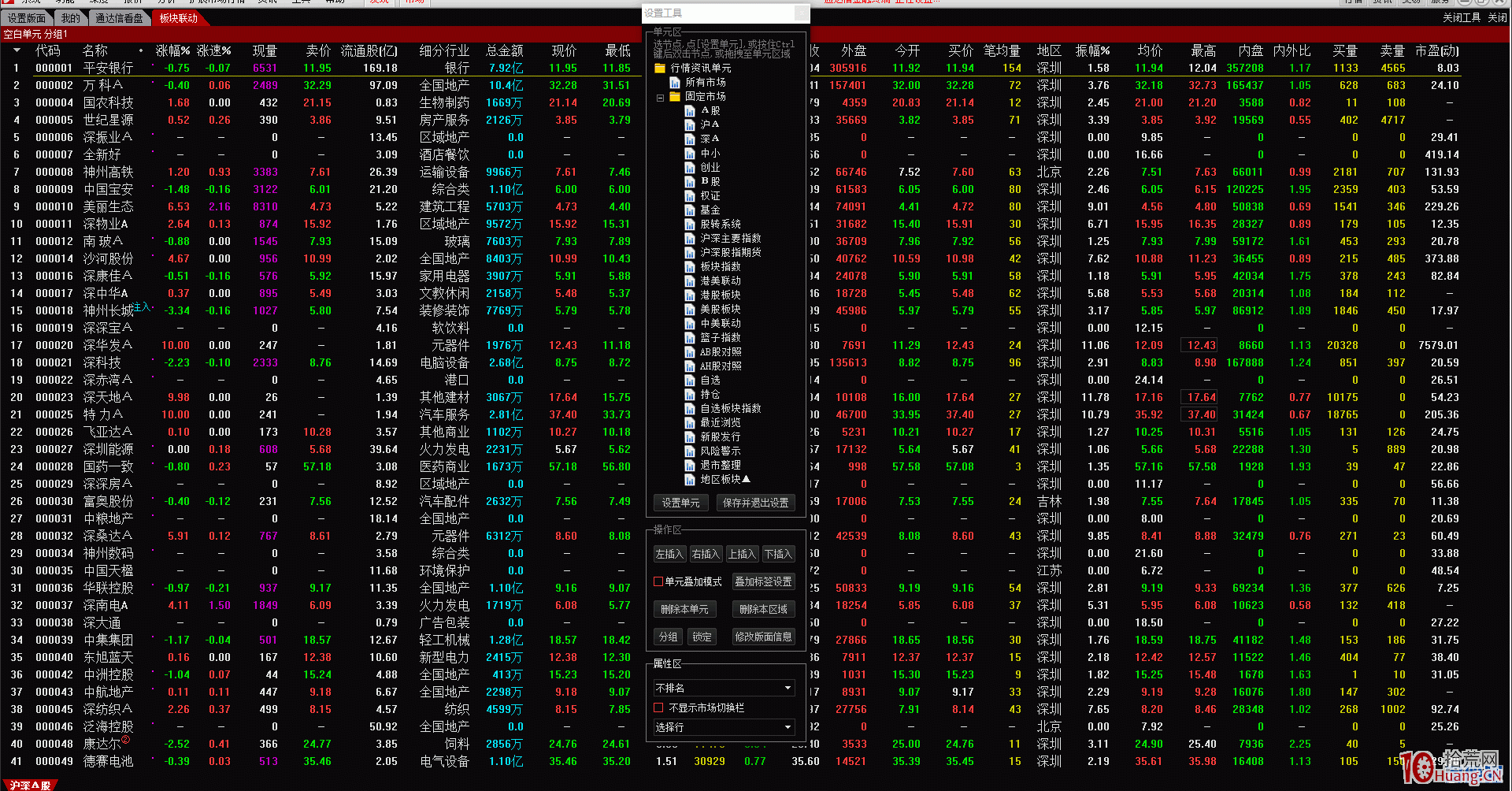Select the 创业 board node icon
The height and width of the screenshot is (791, 1512).
(x=690, y=168)
